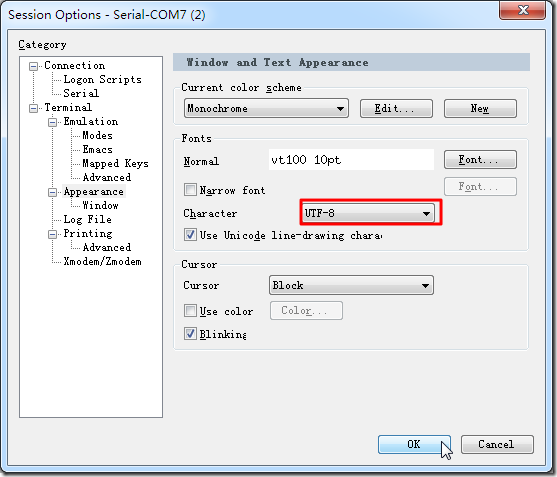Enable the Use color checkbox

click(x=190, y=311)
